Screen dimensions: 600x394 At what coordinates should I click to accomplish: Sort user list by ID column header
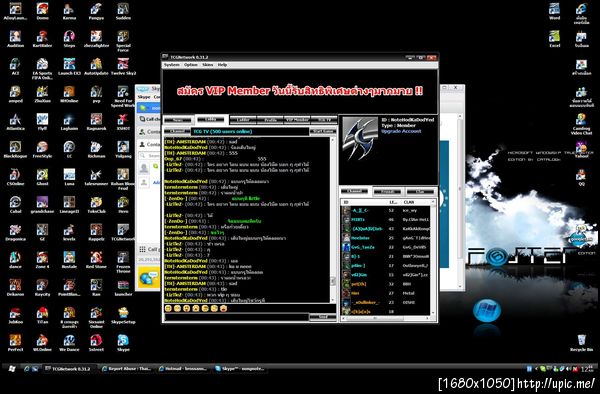pos(346,202)
